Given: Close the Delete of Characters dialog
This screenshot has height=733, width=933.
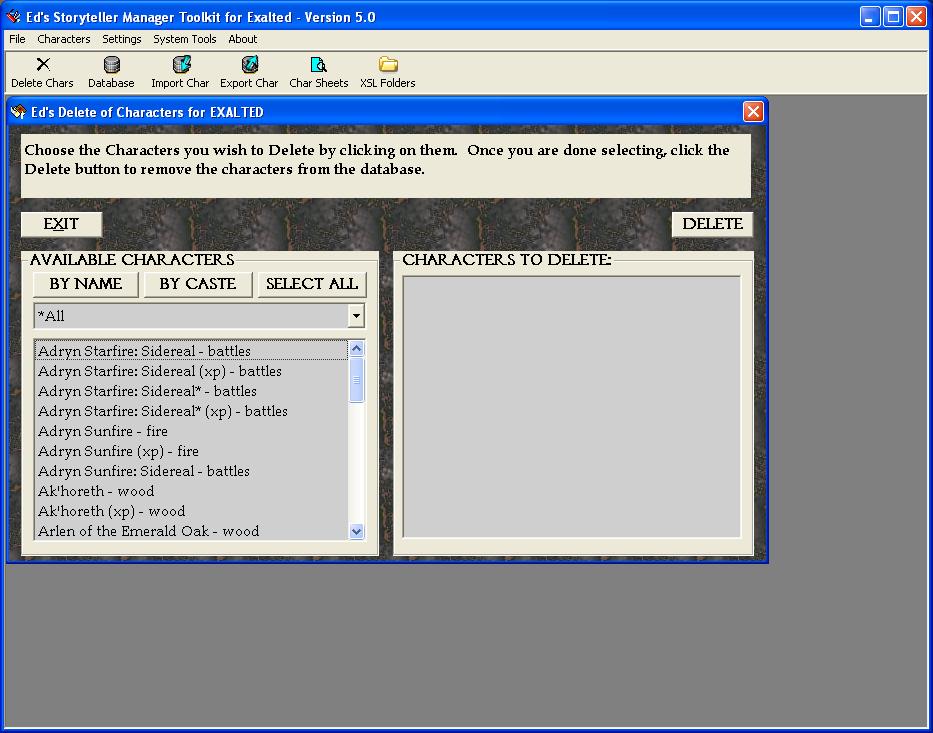Looking at the screenshot, I should tap(753, 112).
